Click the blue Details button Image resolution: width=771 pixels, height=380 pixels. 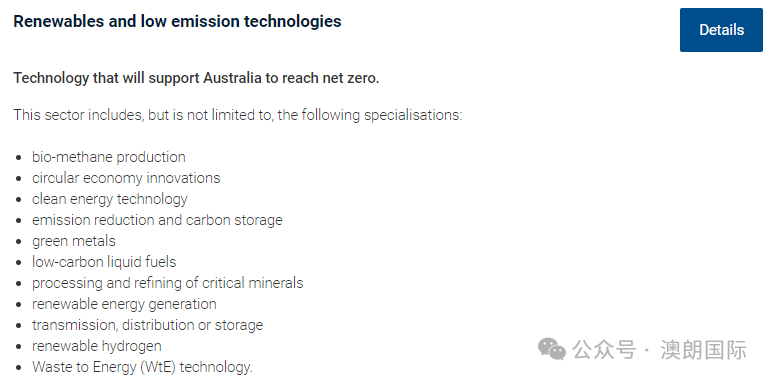(721, 30)
